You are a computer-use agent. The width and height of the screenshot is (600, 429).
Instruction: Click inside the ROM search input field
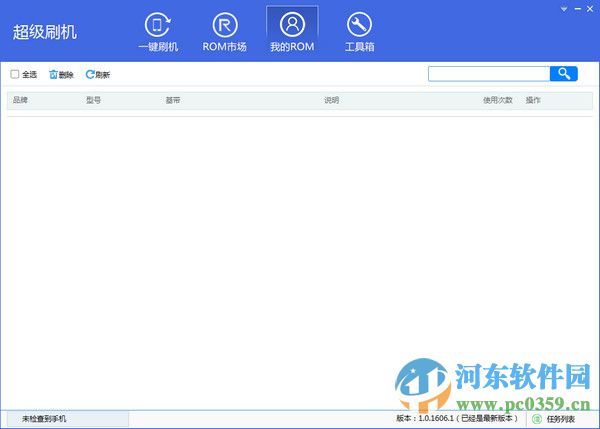[x=489, y=74]
